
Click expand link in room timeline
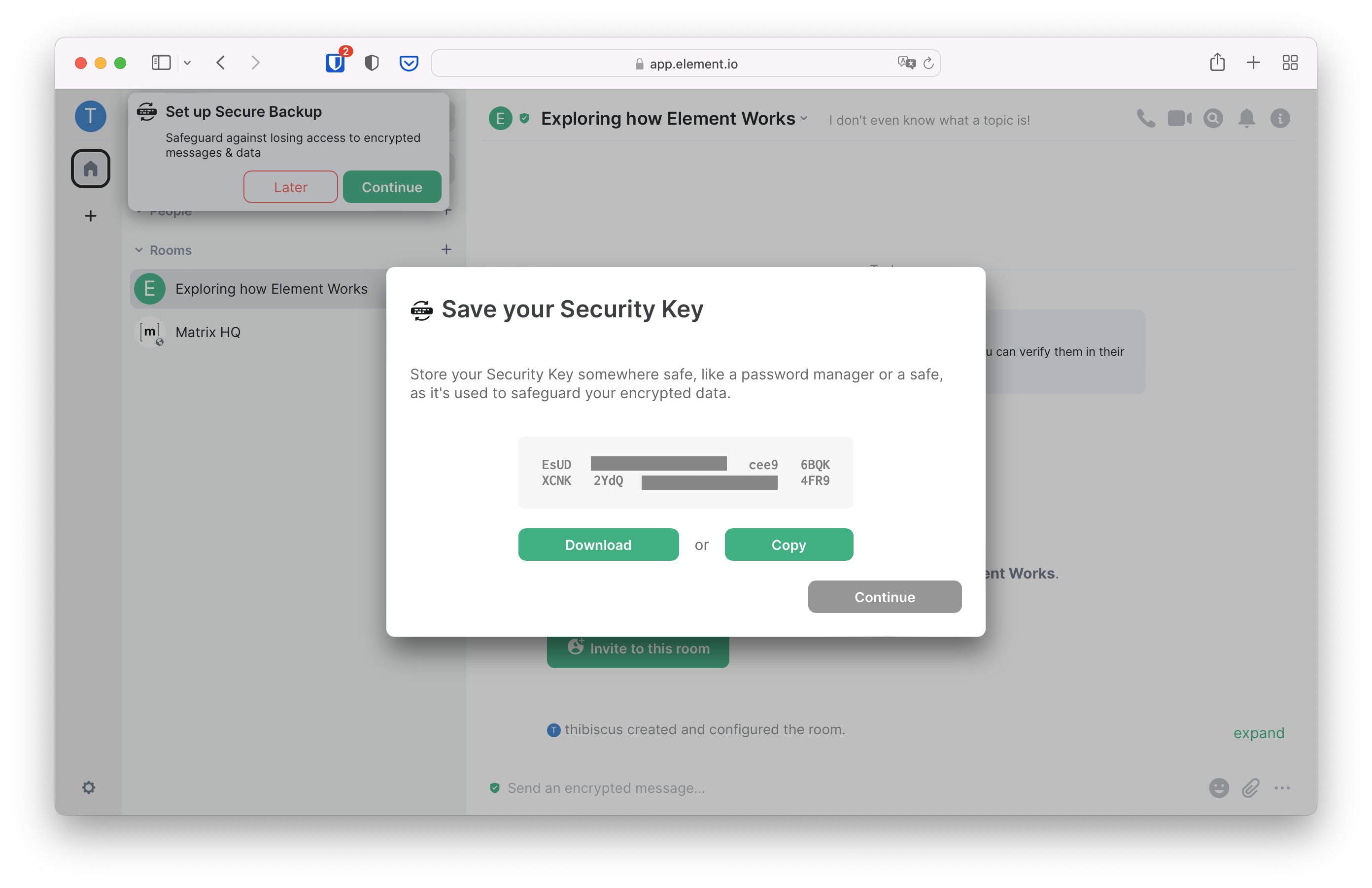[x=1259, y=733]
